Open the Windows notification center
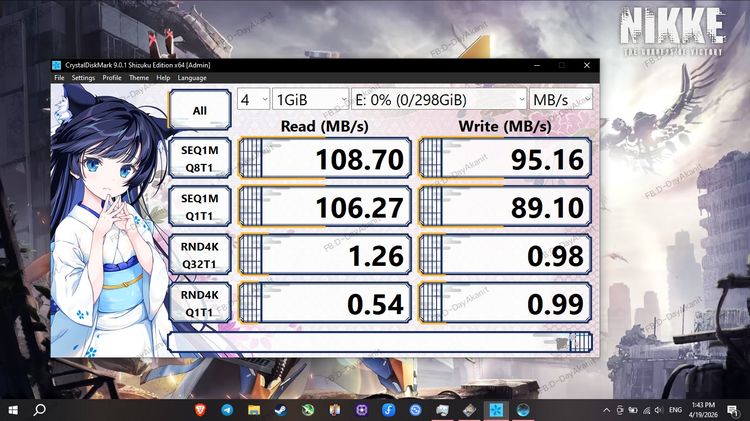 click(732, 410)
